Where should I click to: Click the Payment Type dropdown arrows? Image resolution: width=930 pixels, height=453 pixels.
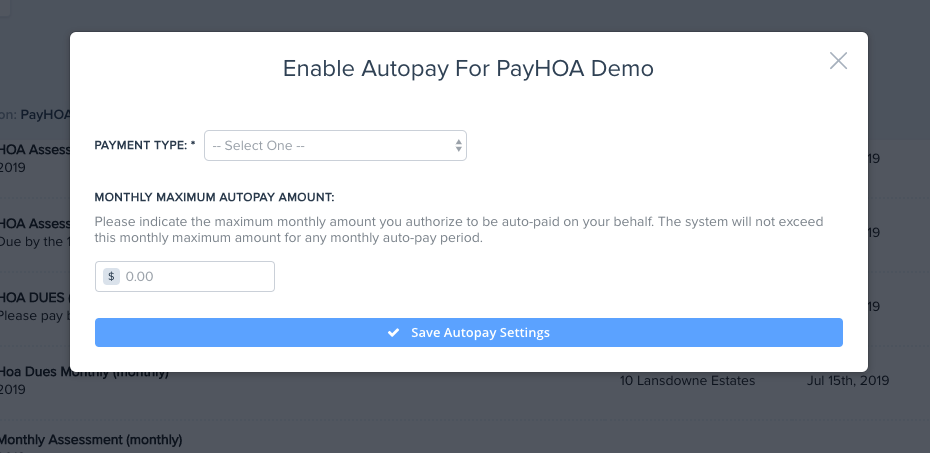459,146
